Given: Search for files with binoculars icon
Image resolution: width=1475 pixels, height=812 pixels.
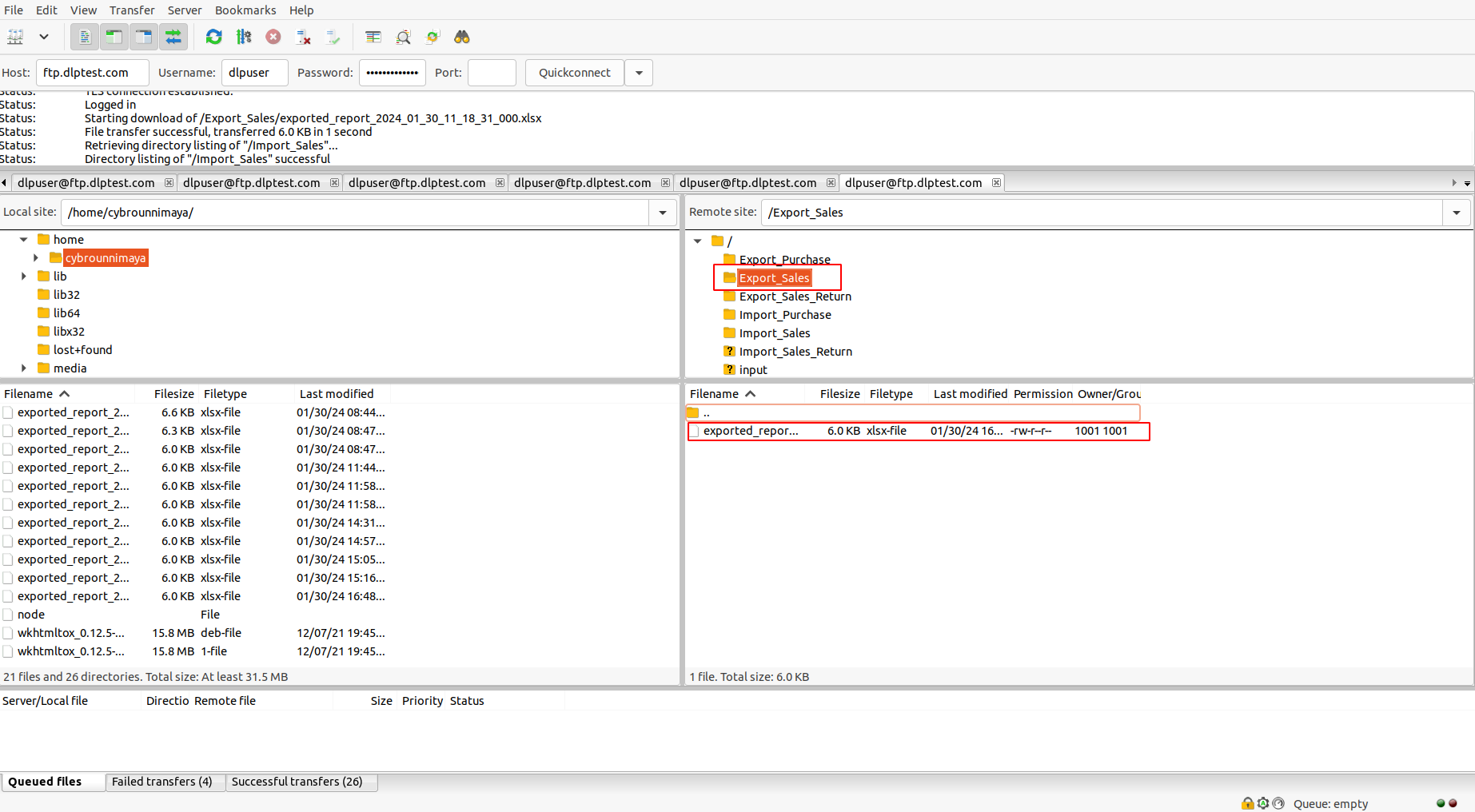Looking at the screenshot, I should click(x=462, y=37).
